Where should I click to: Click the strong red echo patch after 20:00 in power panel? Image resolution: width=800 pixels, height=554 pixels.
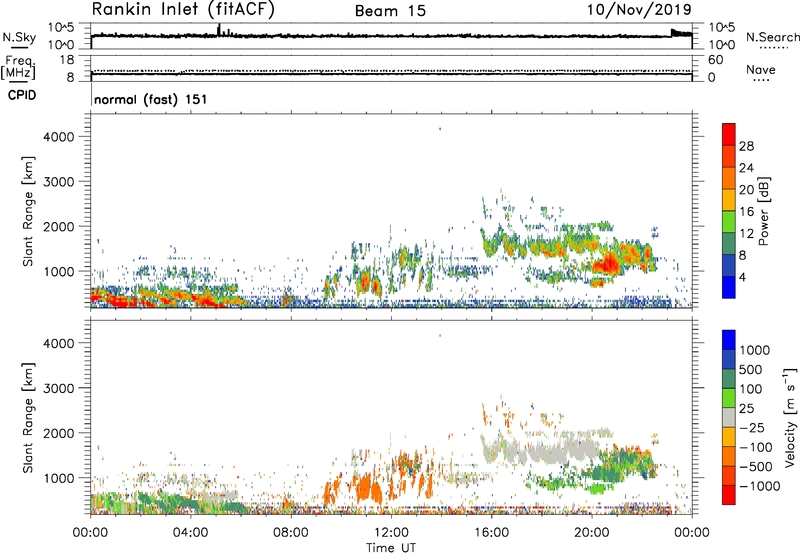(x=608, y=264)
